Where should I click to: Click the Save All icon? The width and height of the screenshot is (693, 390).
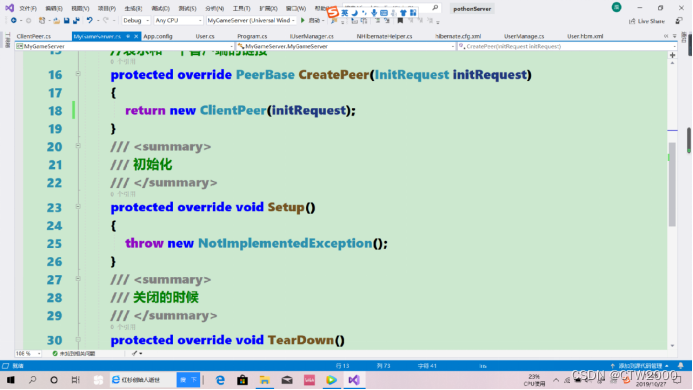point(76,20)
